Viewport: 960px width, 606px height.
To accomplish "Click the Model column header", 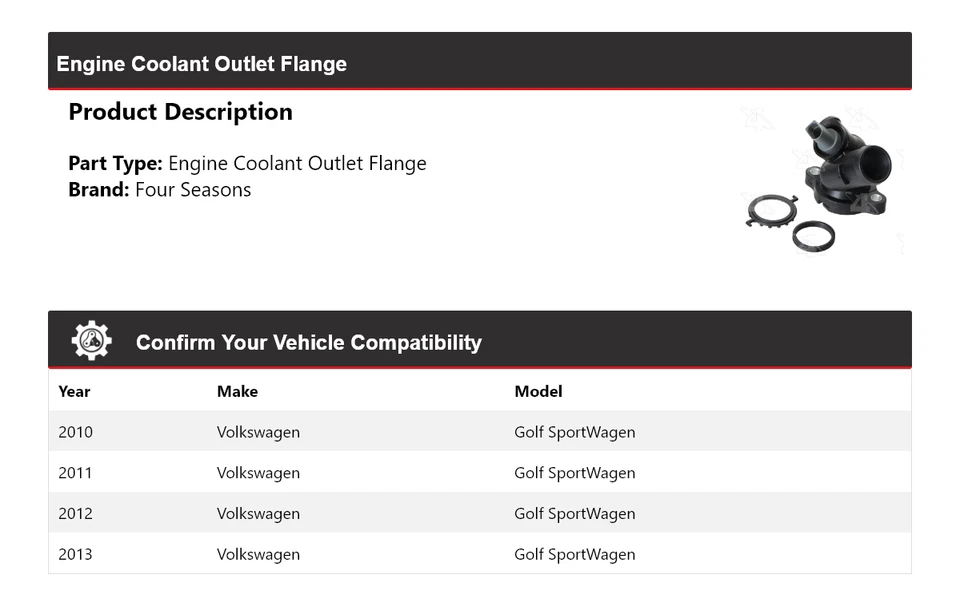I will click(x=538, y=391).
